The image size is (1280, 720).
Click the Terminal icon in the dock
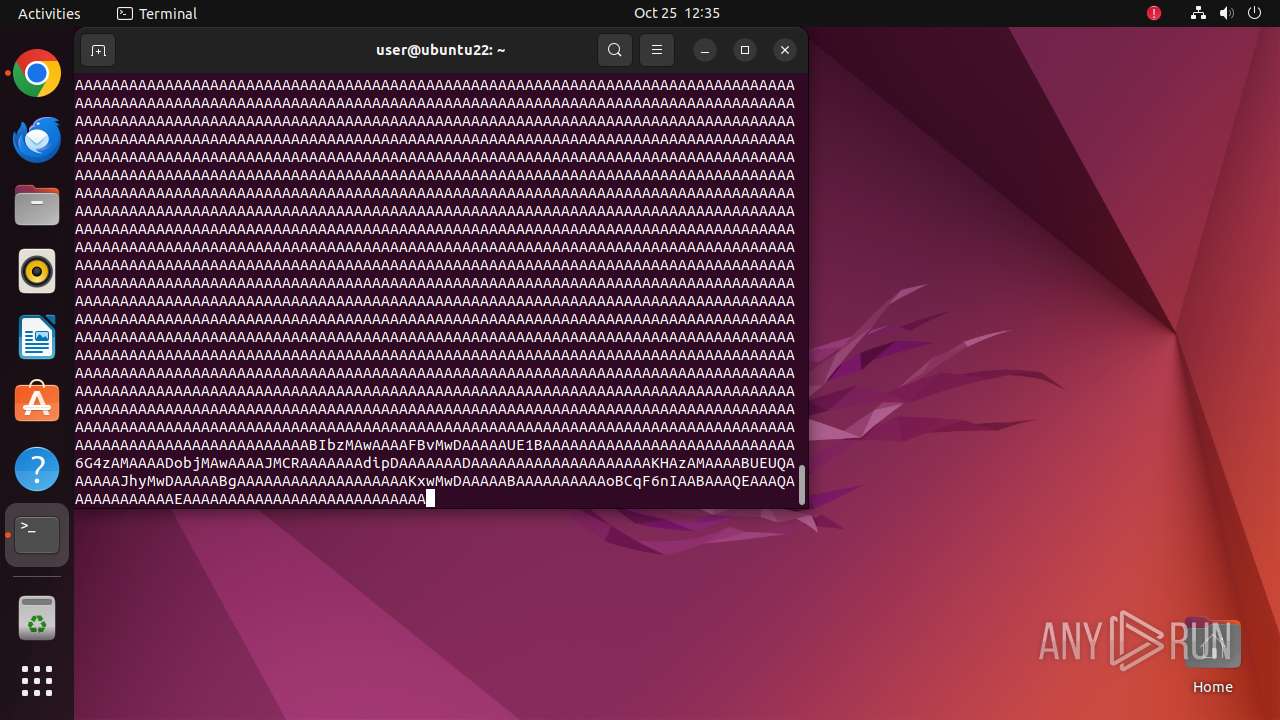pos(37,535)
